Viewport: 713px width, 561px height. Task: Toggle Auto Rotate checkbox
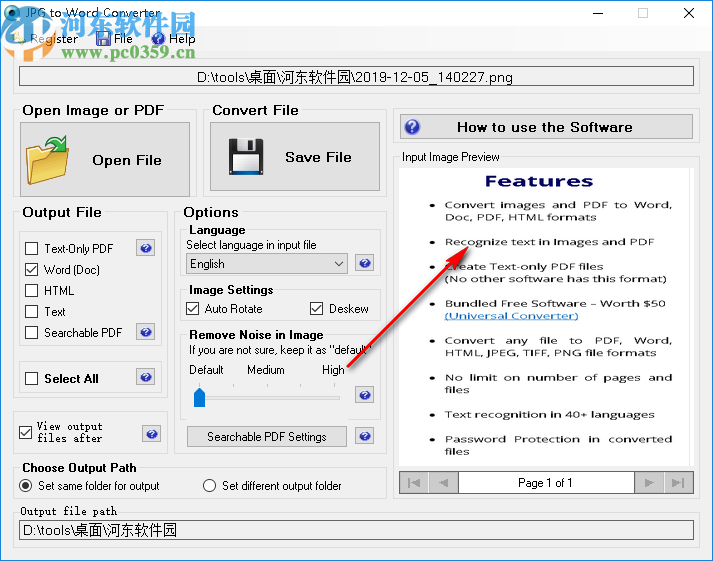193,309
